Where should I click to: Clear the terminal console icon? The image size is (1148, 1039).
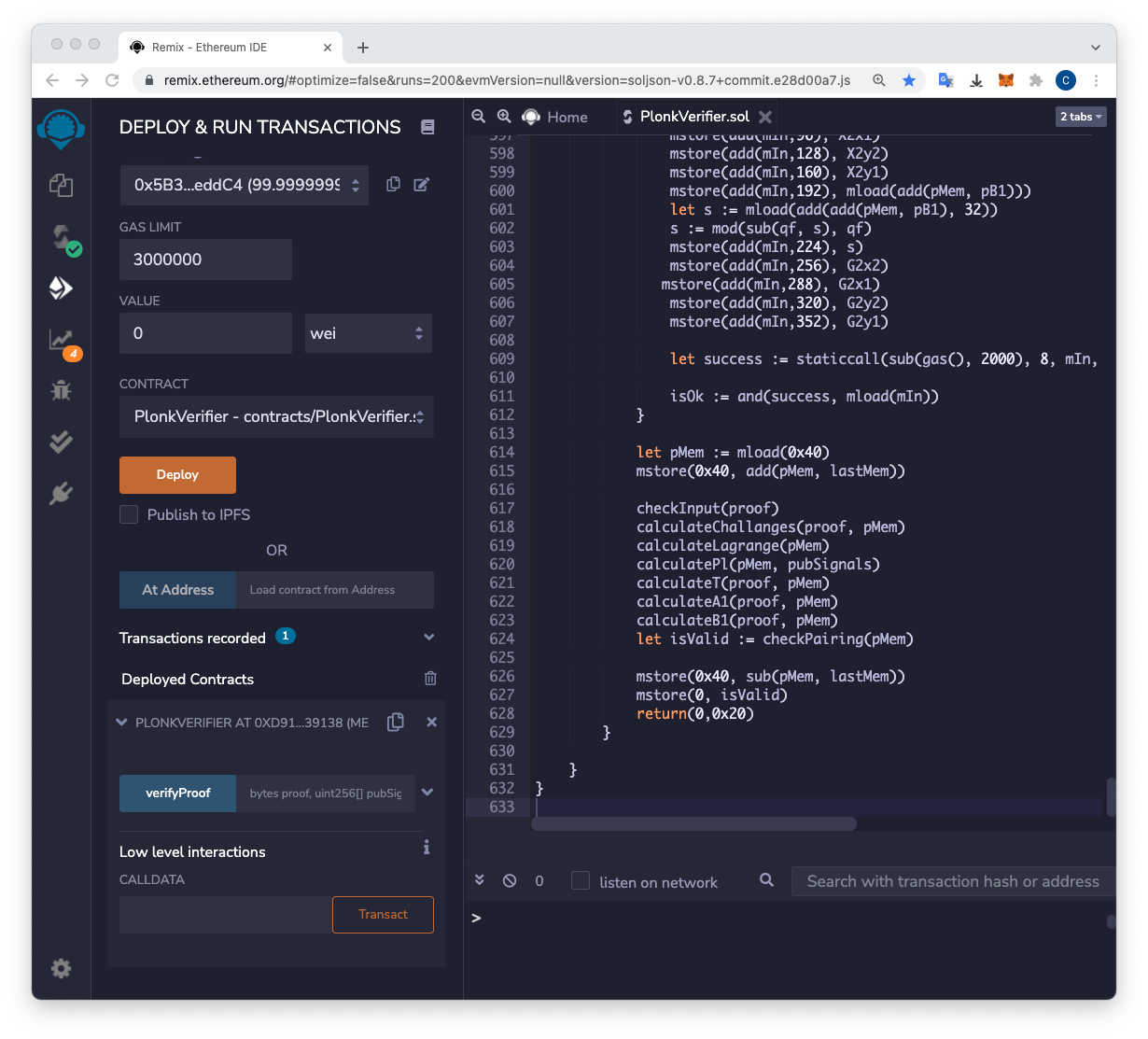click(x=510, y=880)
